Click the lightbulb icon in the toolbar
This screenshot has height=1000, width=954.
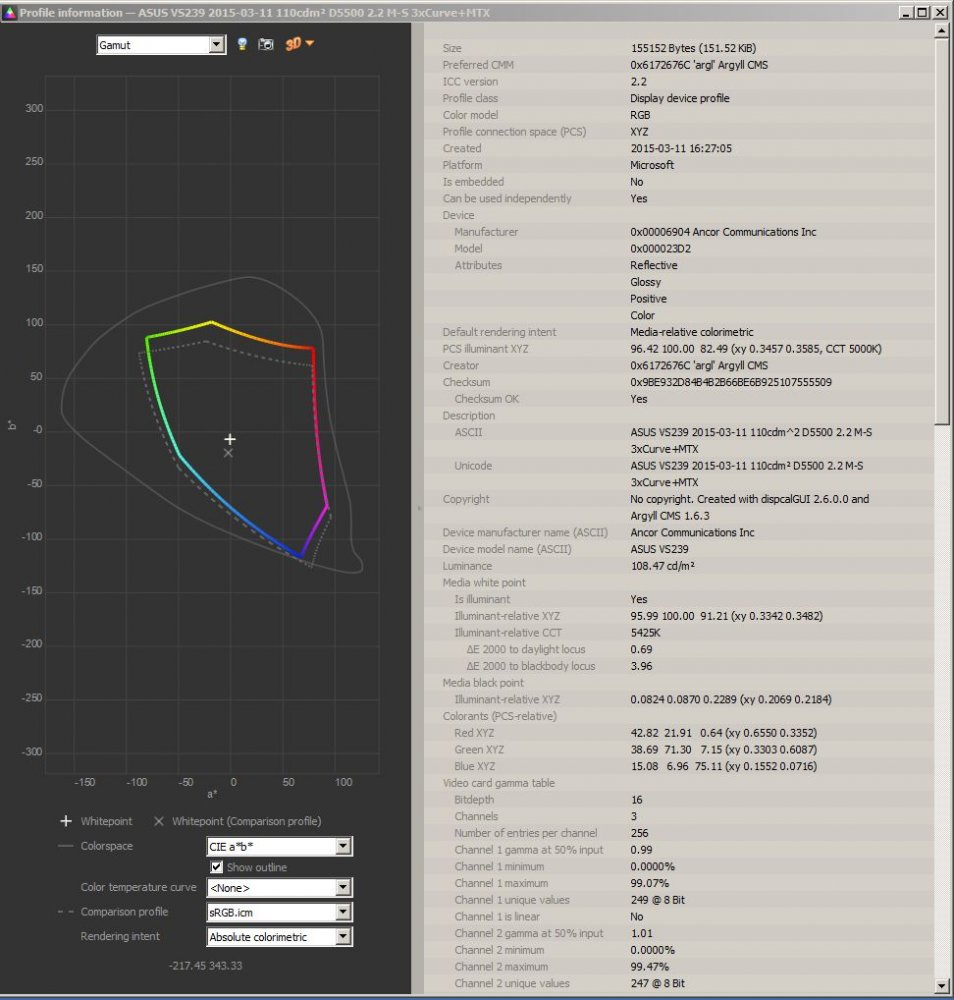242,45
